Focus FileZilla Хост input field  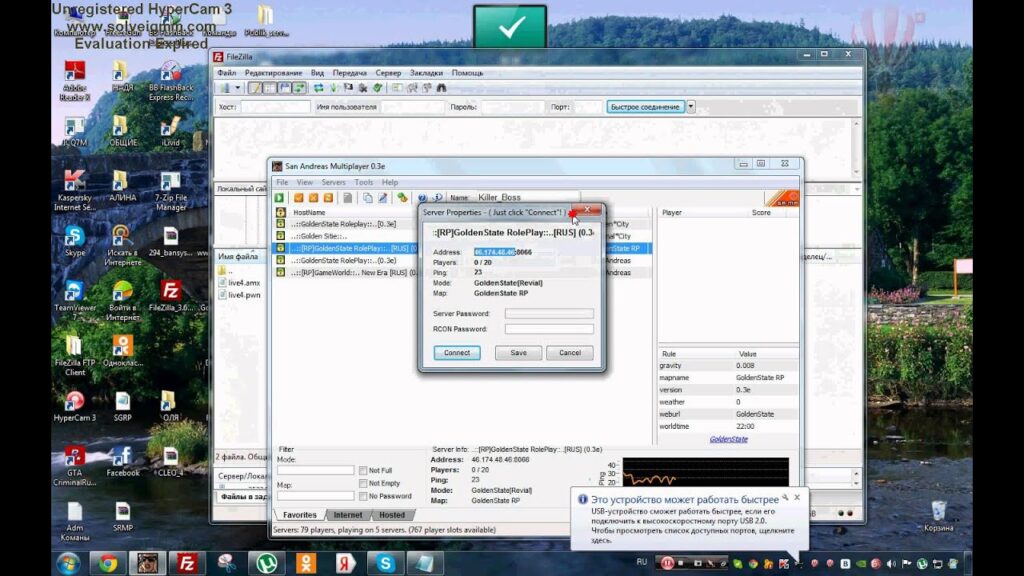tap(275, 106)
